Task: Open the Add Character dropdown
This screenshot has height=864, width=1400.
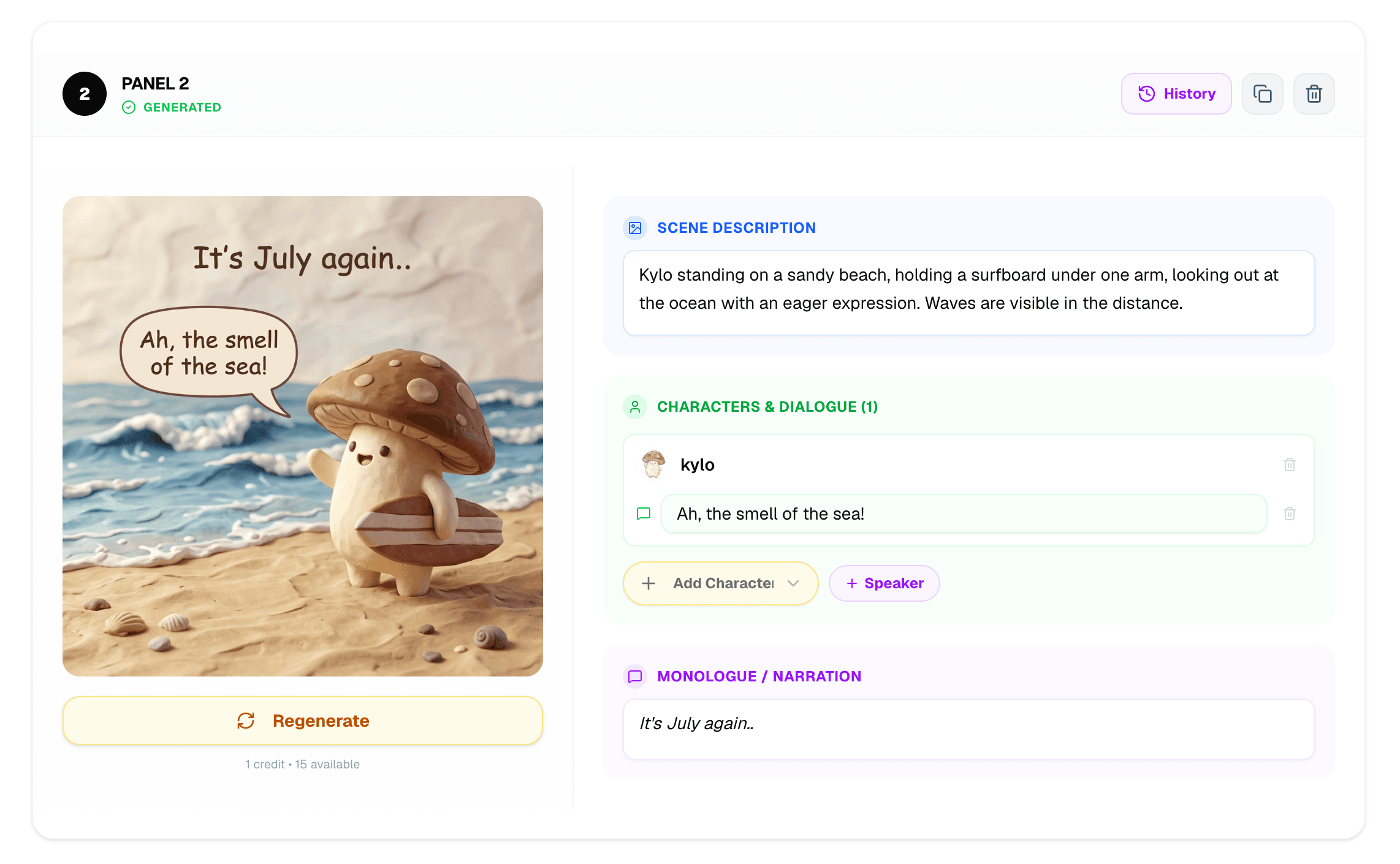Action: [721, 583]
